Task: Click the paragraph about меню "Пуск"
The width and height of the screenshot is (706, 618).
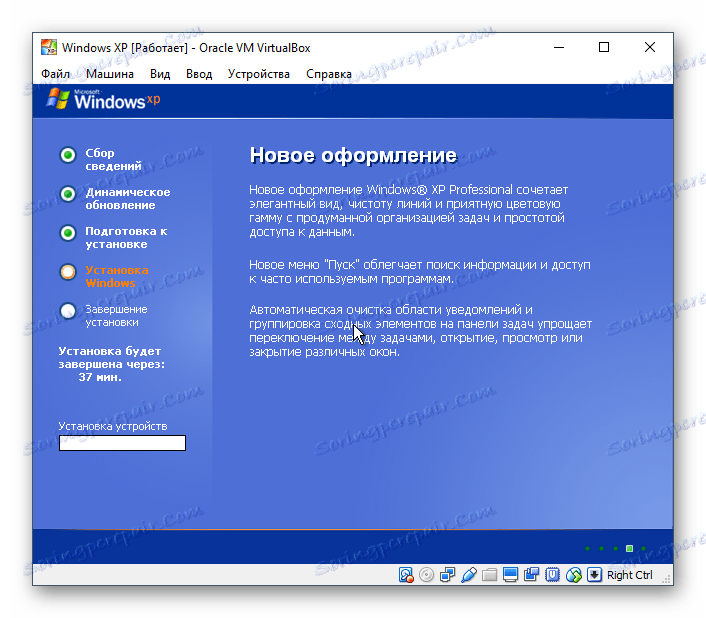Action: click(420, 271)
